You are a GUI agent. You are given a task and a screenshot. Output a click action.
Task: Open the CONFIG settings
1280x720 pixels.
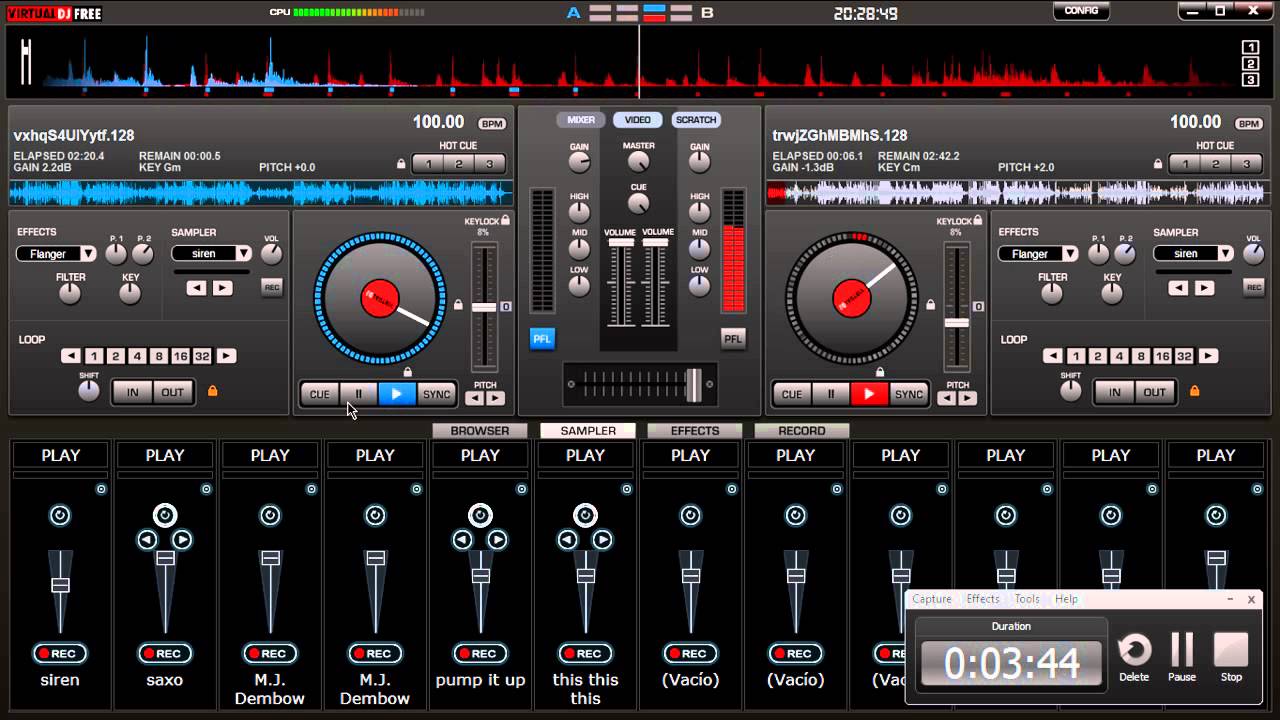coord(1081,11)
